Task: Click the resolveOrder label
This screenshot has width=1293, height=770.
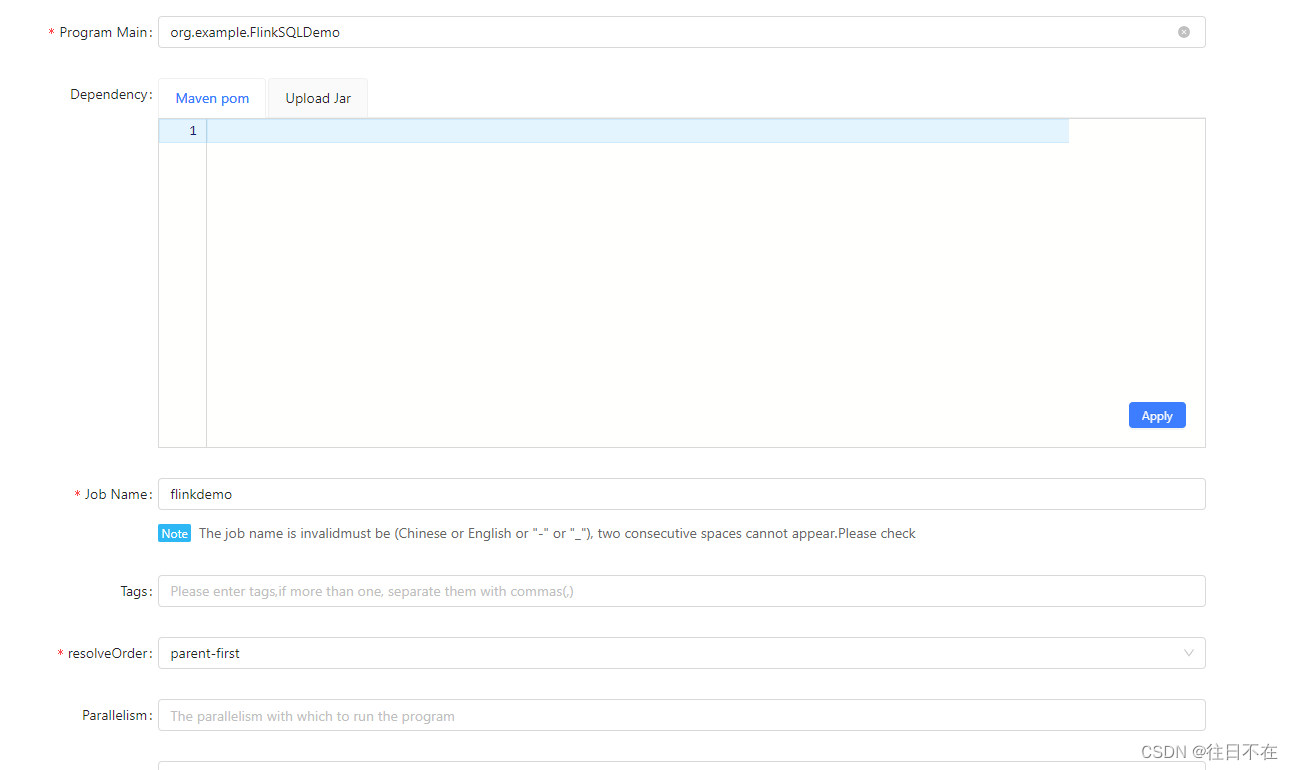Action: pyautogui.click(x=105, y=653)
